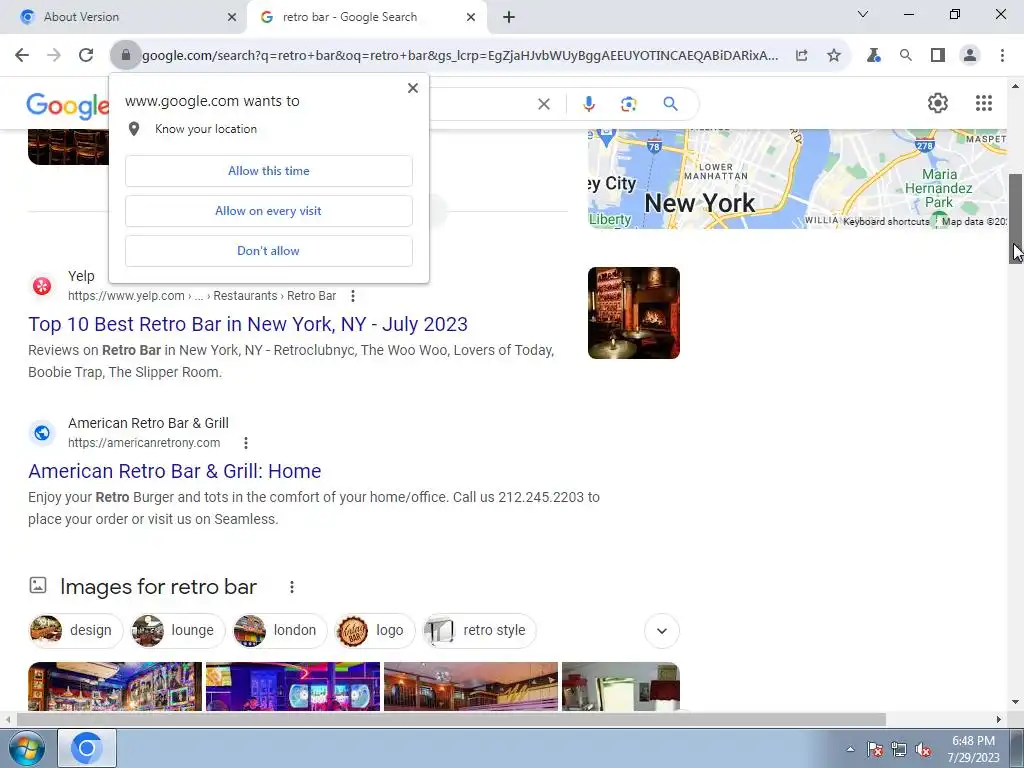This screenshot has width=1024, height=768.
Task: Open the taskbar clock 6:48 PM
Action: (973, 749)
